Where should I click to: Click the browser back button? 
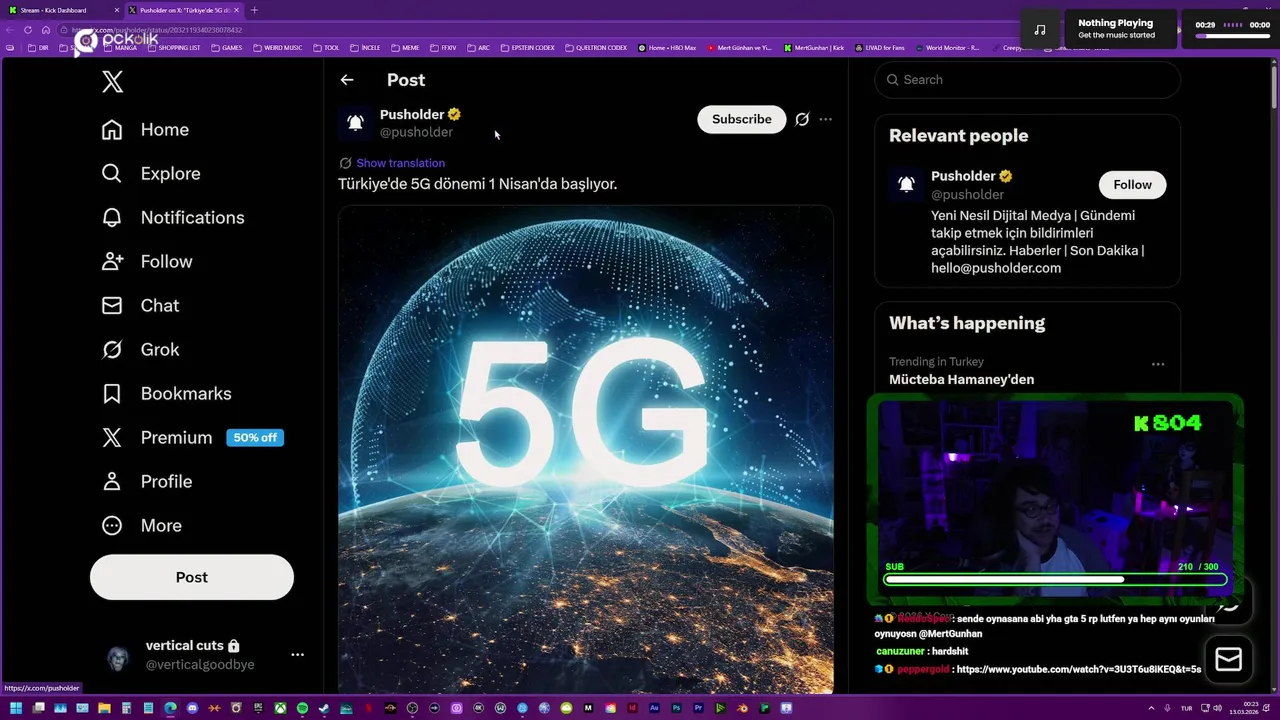pos(10,30)
